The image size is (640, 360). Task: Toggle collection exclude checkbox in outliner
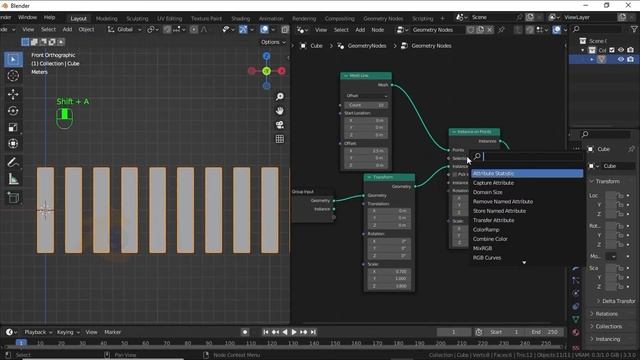tap(612, 50)
